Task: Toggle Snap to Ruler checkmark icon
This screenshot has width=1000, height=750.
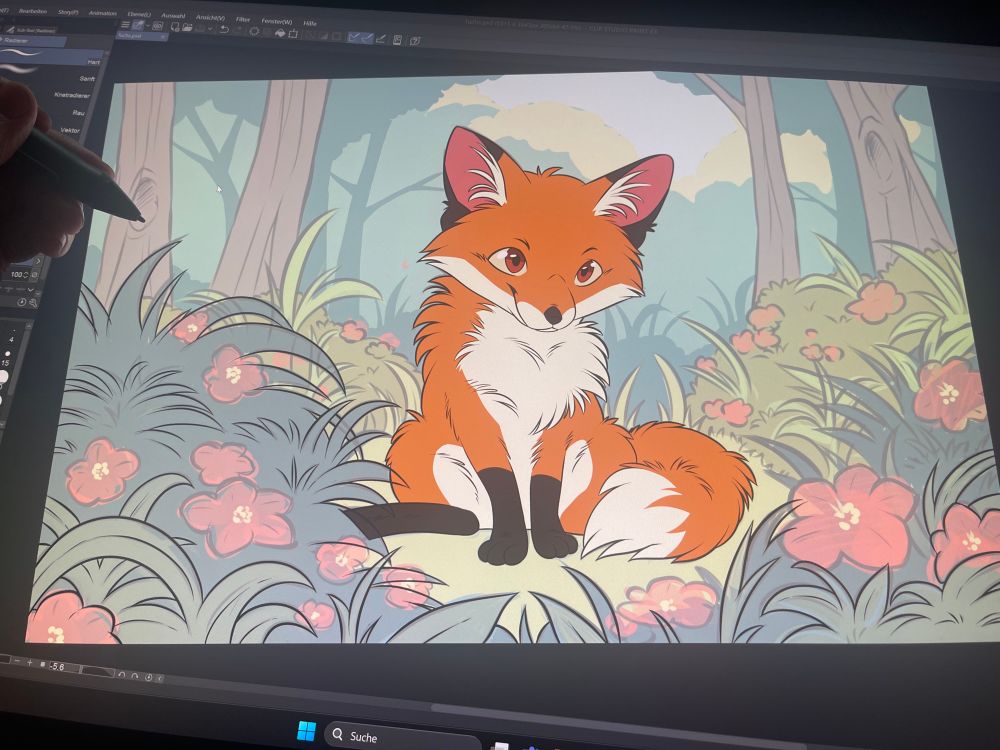Action: point(354,37)
